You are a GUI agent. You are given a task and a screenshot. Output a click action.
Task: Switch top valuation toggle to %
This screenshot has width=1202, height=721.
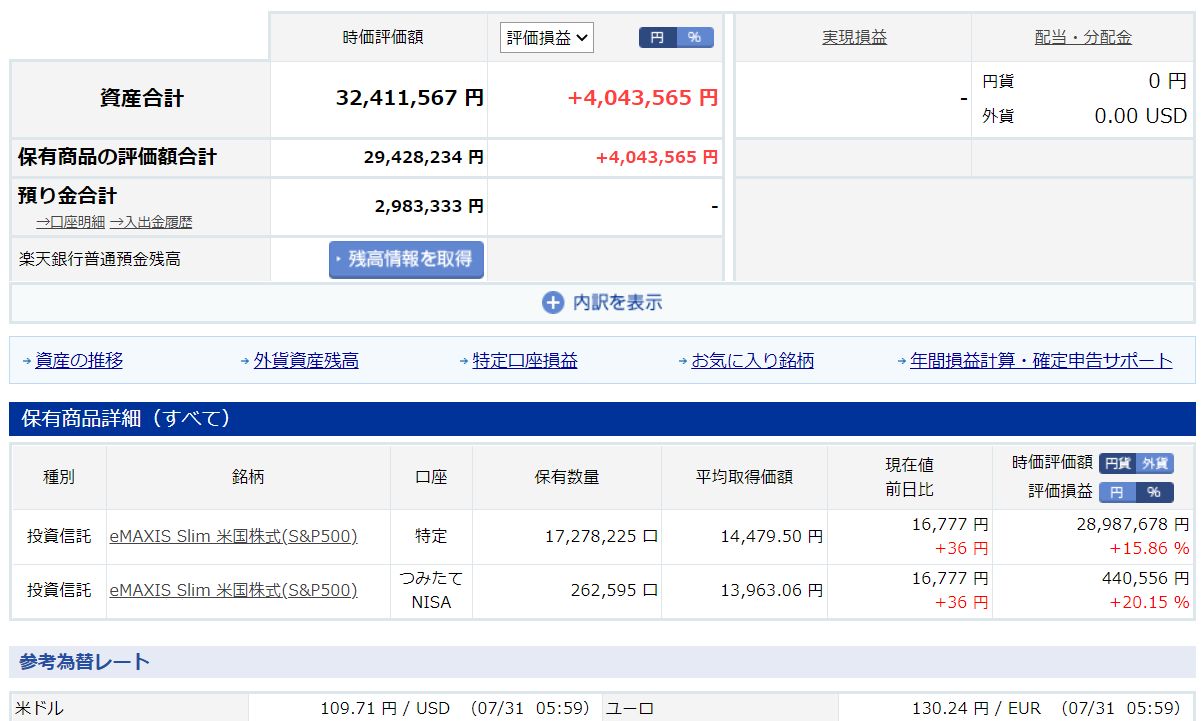point(694,38)
